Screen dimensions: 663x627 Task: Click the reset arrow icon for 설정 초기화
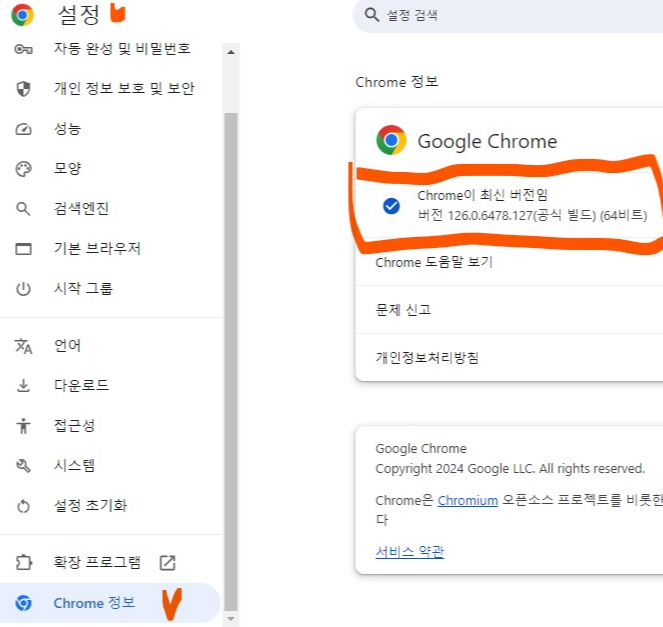tap(23, 506)
